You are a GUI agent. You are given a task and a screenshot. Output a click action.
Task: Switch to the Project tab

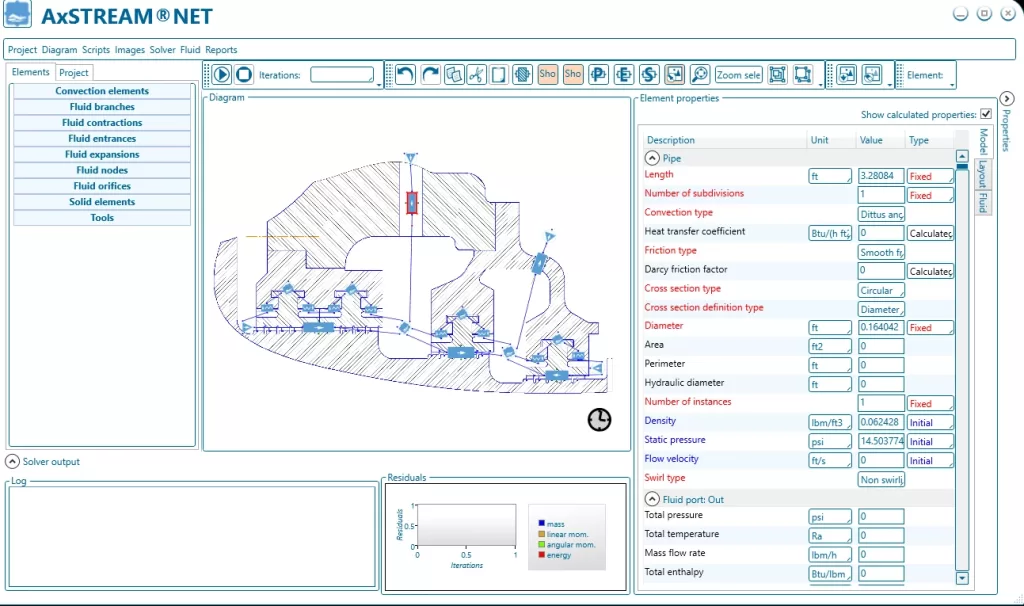click(x=74, y=72)
